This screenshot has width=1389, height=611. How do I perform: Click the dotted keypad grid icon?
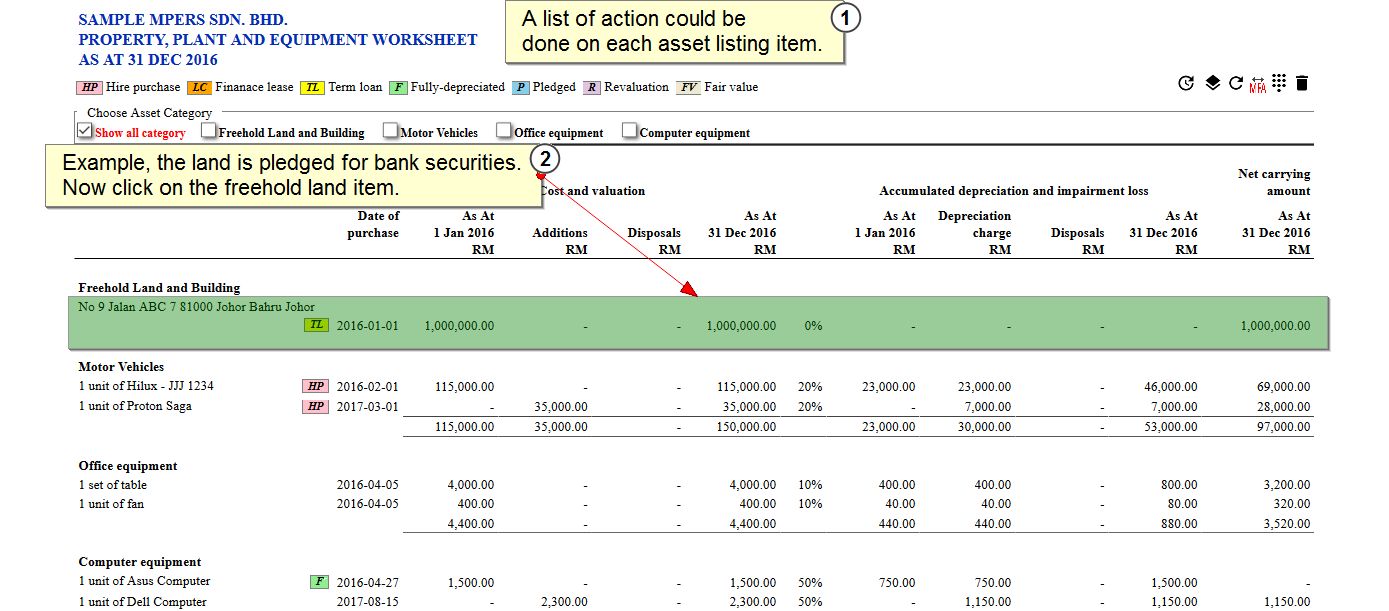[1279, 84]
